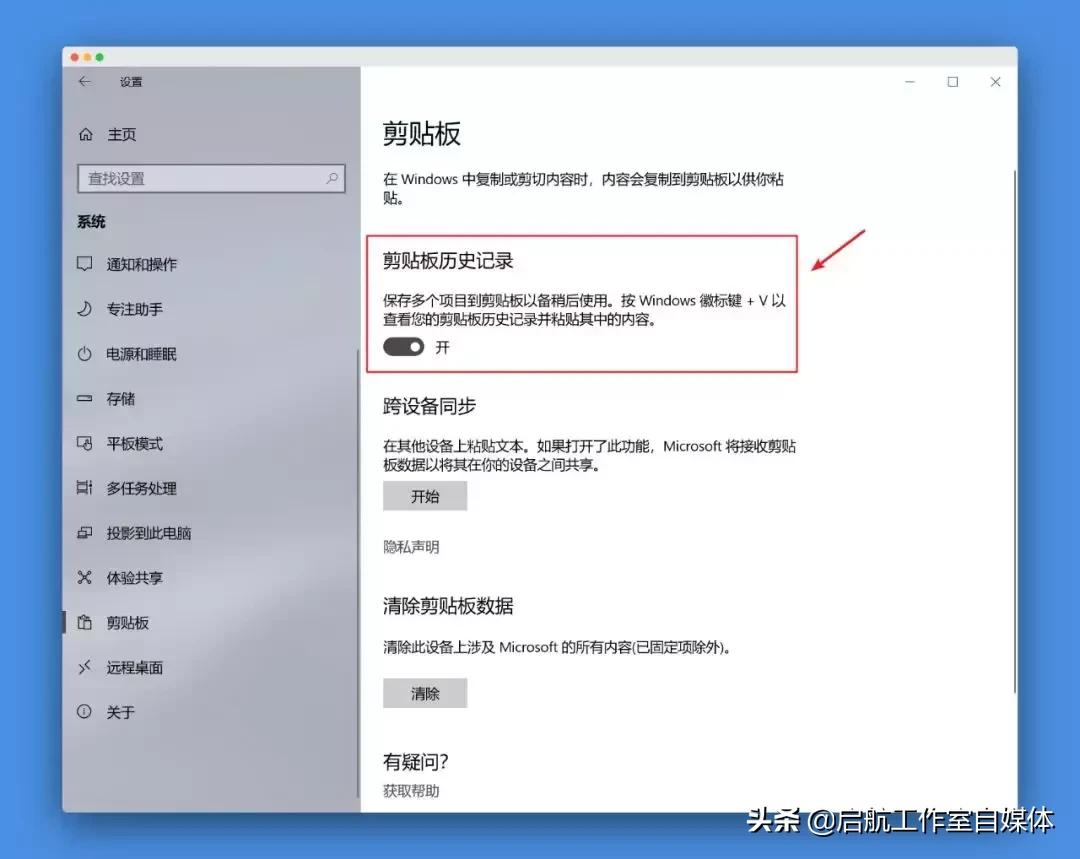
Task: Click the search magnifier icon
Action: click(x=332, y=178)
